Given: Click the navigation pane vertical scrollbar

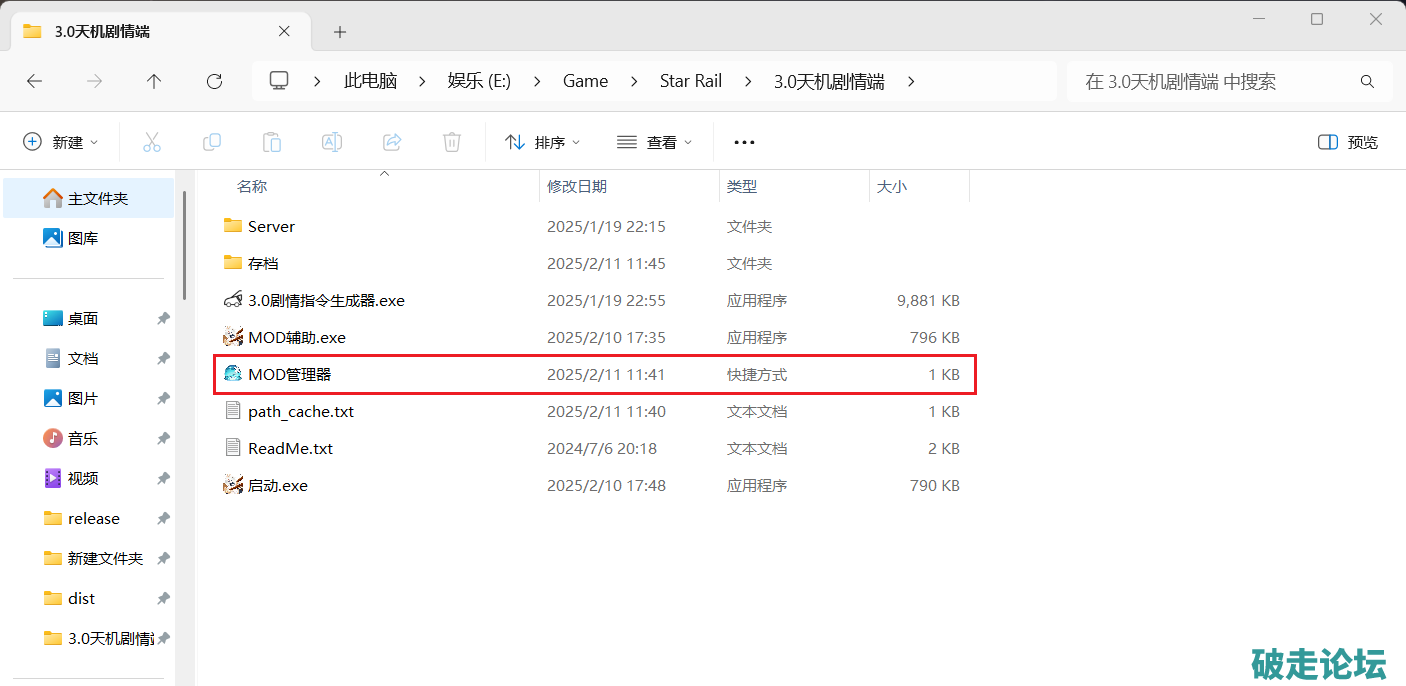Looking at the screenshot, I should [x=184, y=240].
